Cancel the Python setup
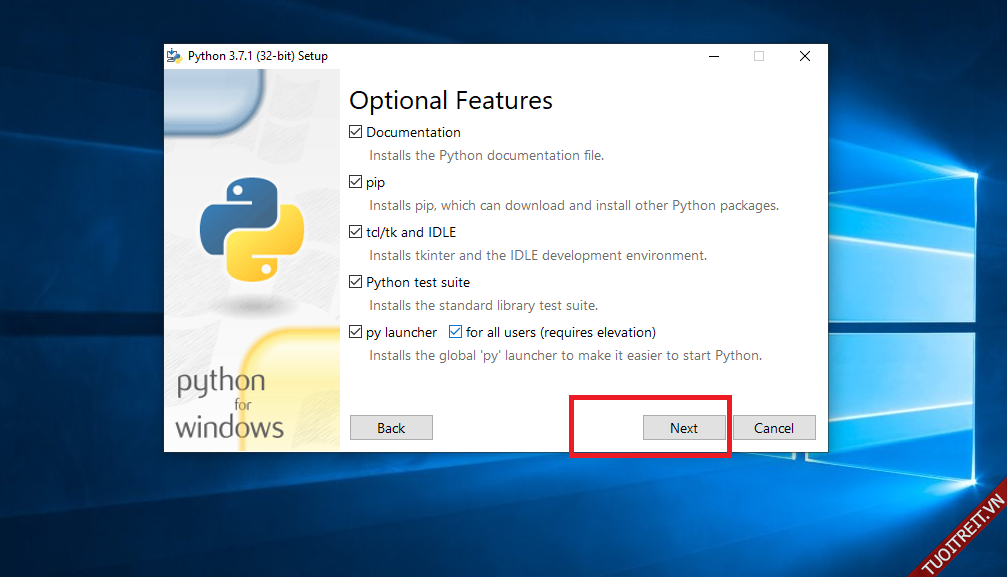 tap(774, 428)
